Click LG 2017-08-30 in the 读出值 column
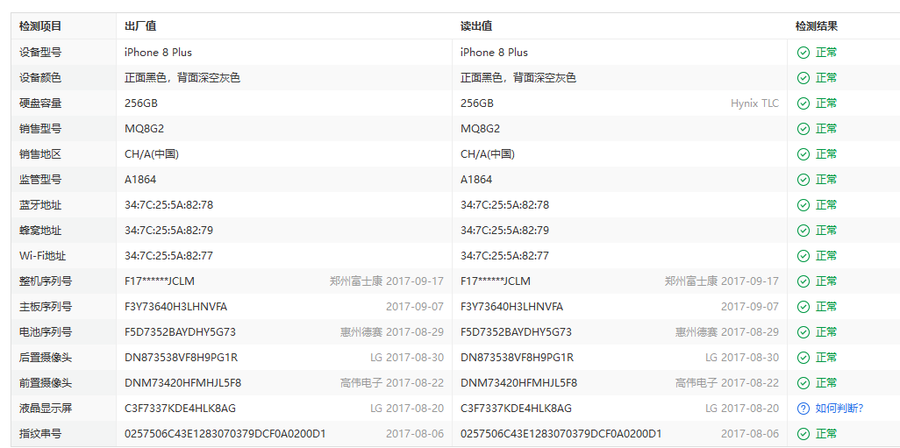This screenshot has height=448, width=900. point(742,357)
